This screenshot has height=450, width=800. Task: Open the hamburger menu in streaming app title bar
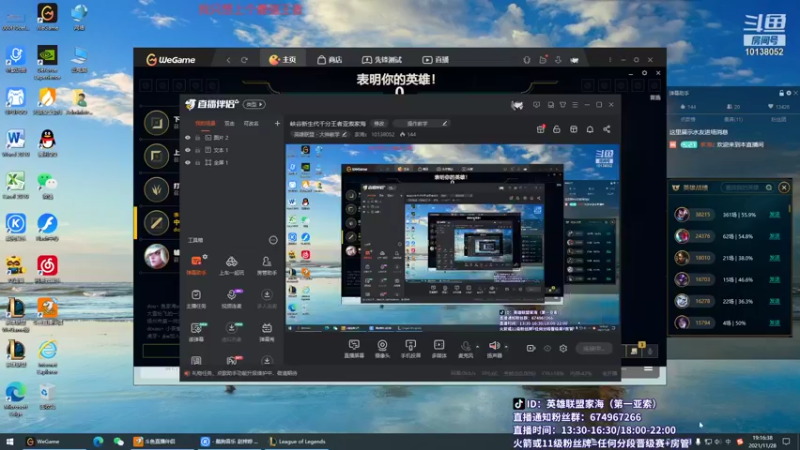575,105
